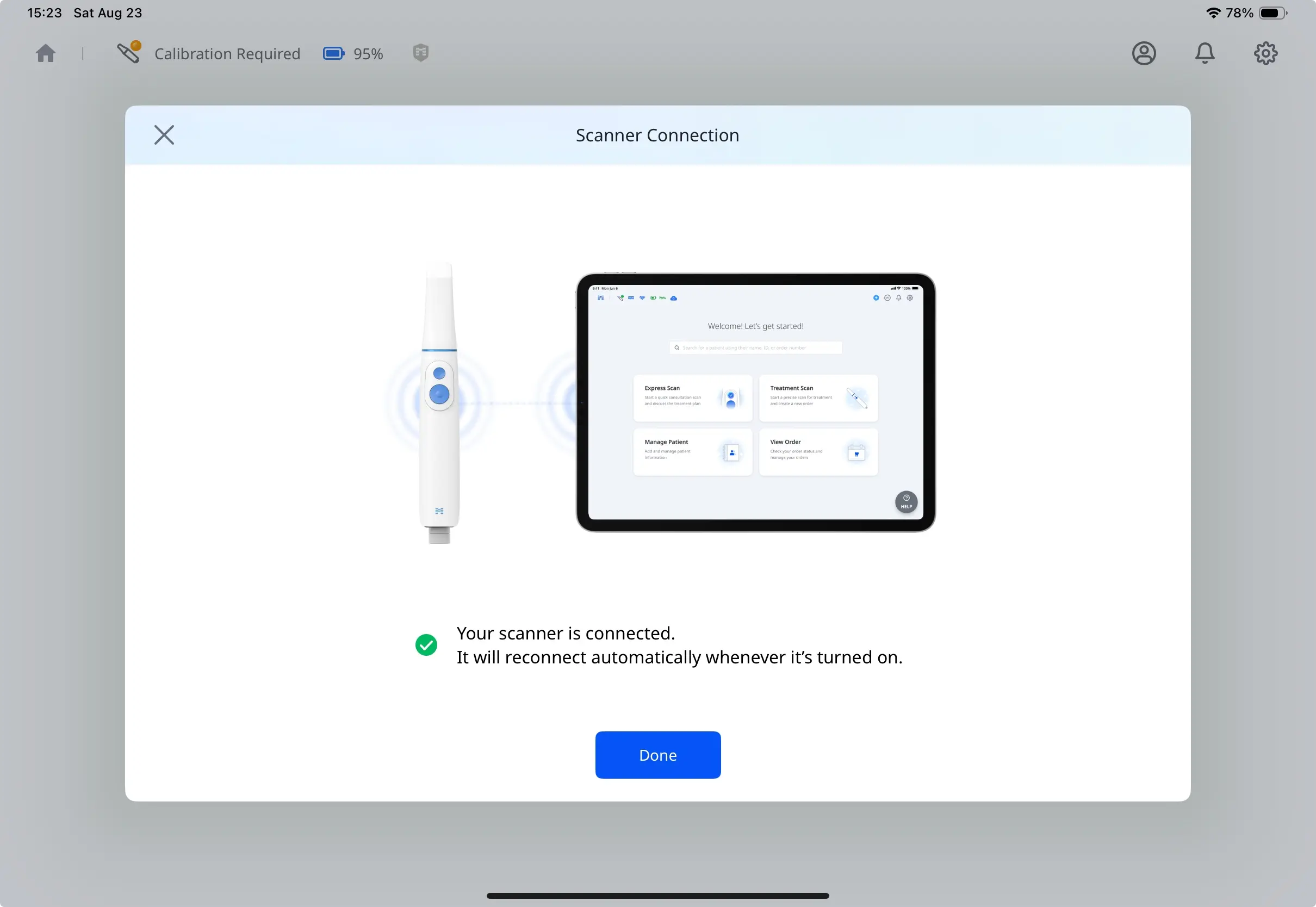1316x907 pixels.
Task: Click the Wi-Fi icon in the status bar
Action: [1214, 12]
